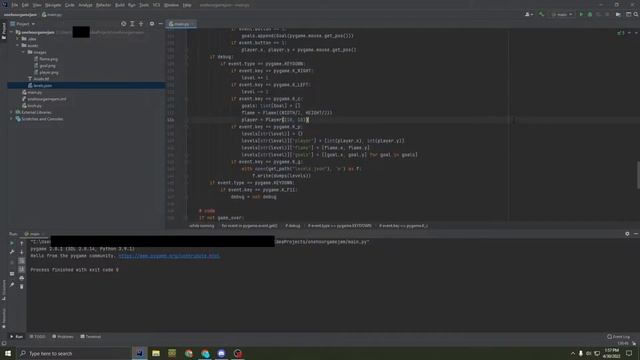
Task: Collapse the assets folder
Action: 18,46
